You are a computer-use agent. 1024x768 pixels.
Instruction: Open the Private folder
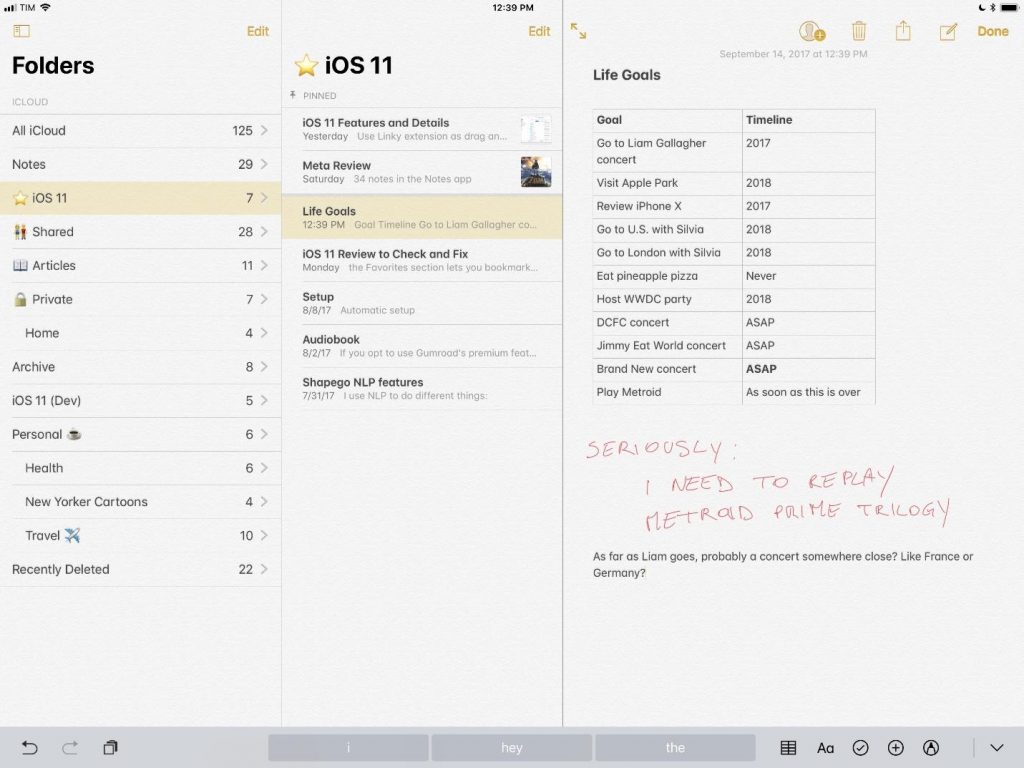[x=140, y=299]
